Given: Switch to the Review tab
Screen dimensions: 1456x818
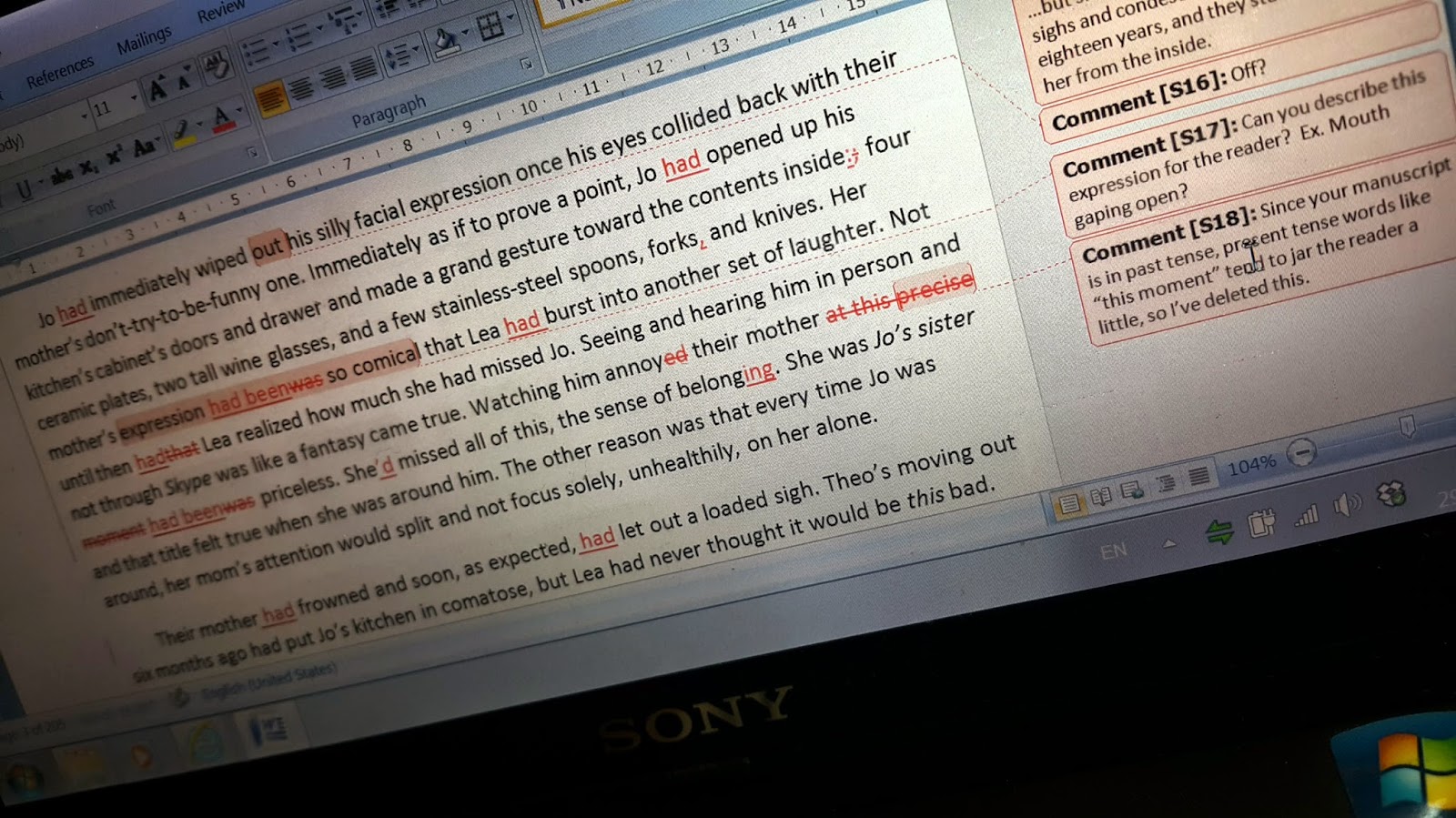Looking at the screenshot, I should point(220,11).
